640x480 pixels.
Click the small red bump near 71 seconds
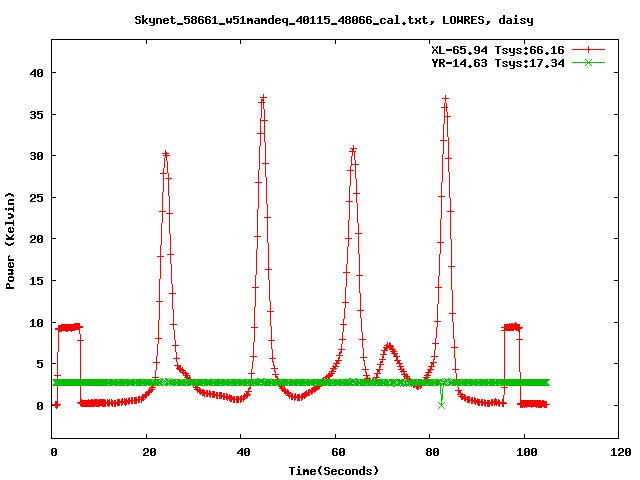point(389,346)
